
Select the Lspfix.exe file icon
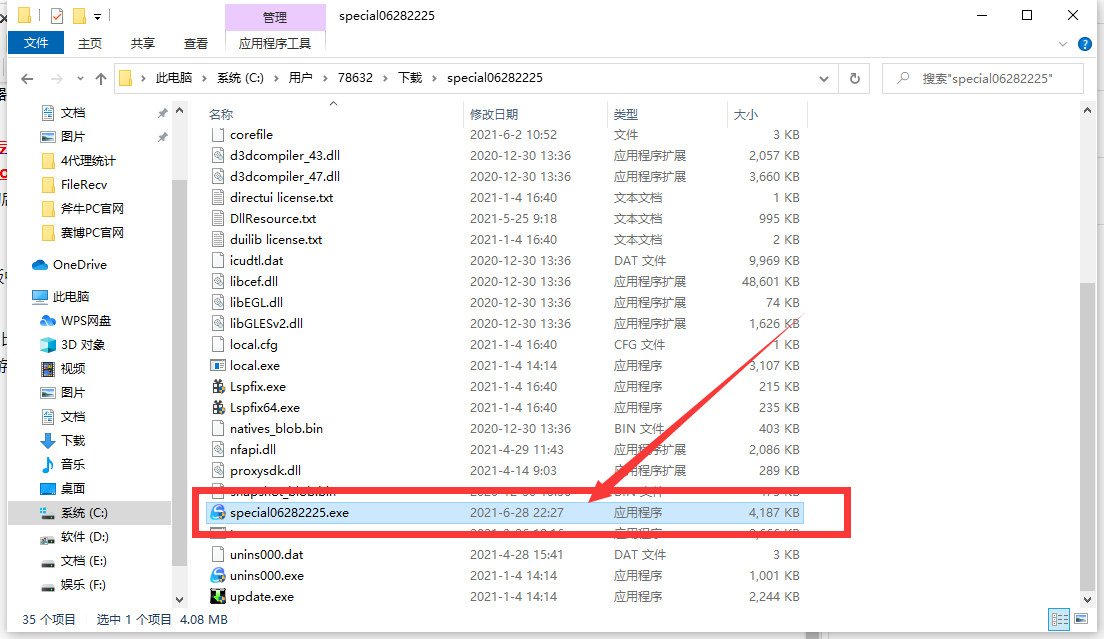pyautogui.click(x=218, y=387)
